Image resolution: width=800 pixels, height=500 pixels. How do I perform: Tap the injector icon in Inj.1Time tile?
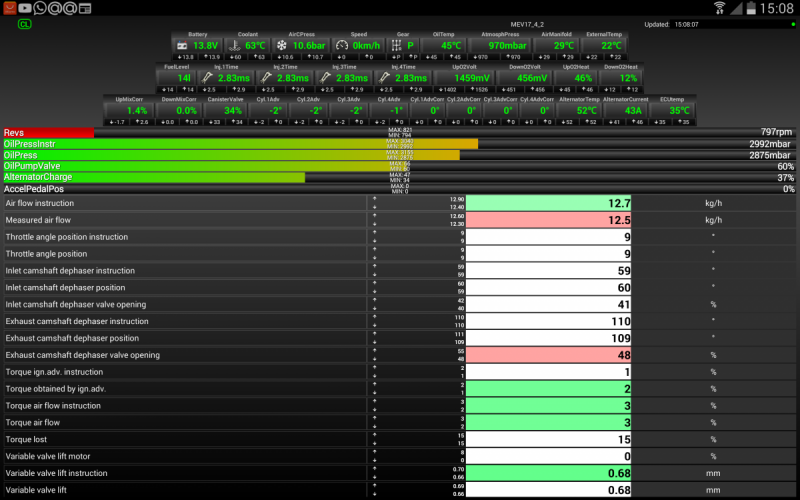tap(207, 77)
